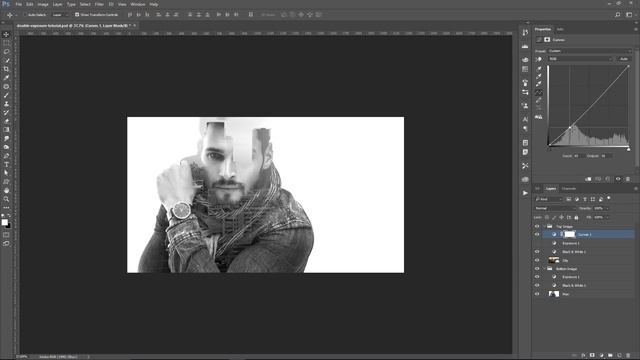
Task: Open the Layer menu
Action: pyautogui.click(x=58, y=4)
